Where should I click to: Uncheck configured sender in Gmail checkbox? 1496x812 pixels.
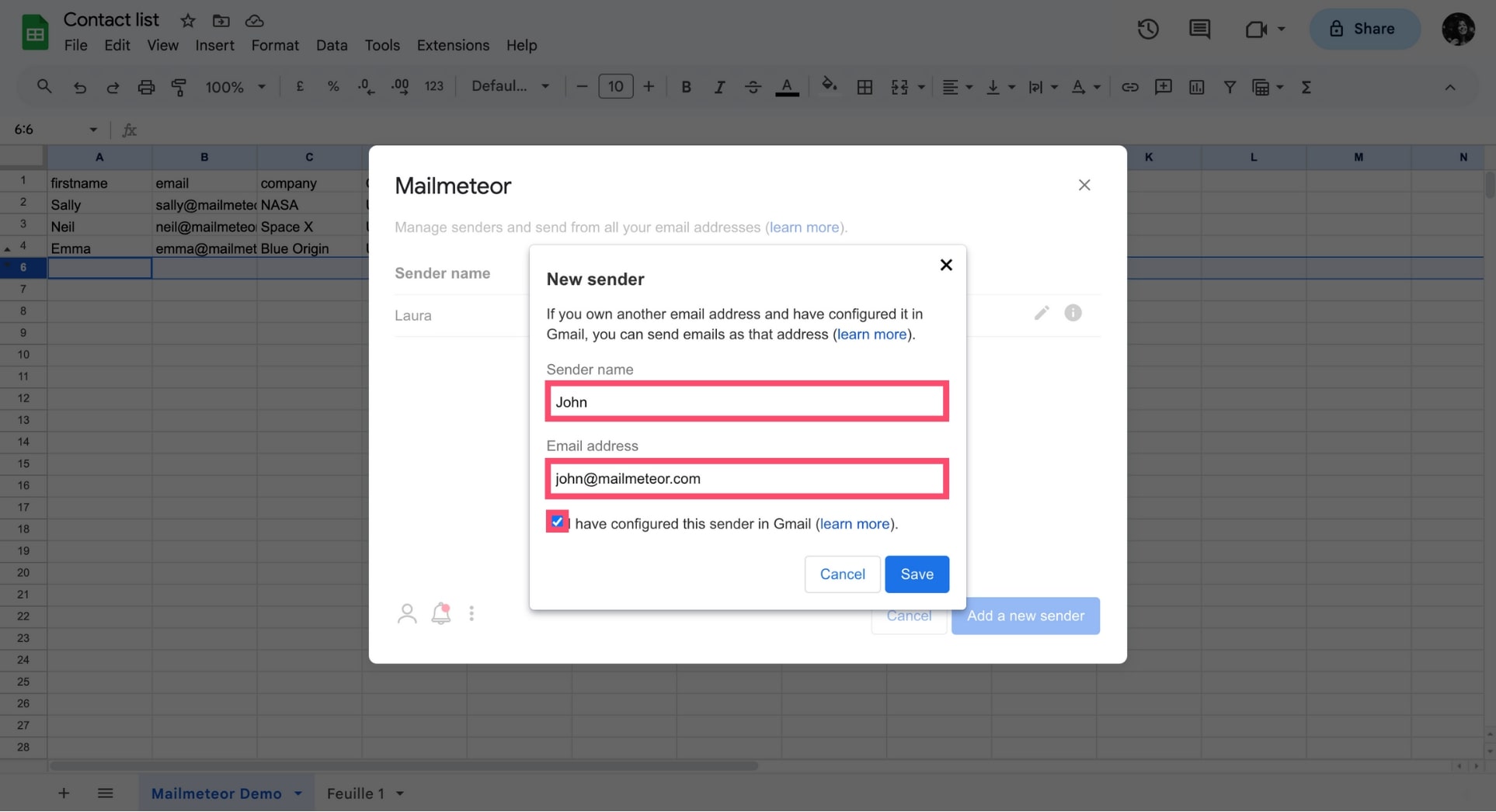[557, 522]
